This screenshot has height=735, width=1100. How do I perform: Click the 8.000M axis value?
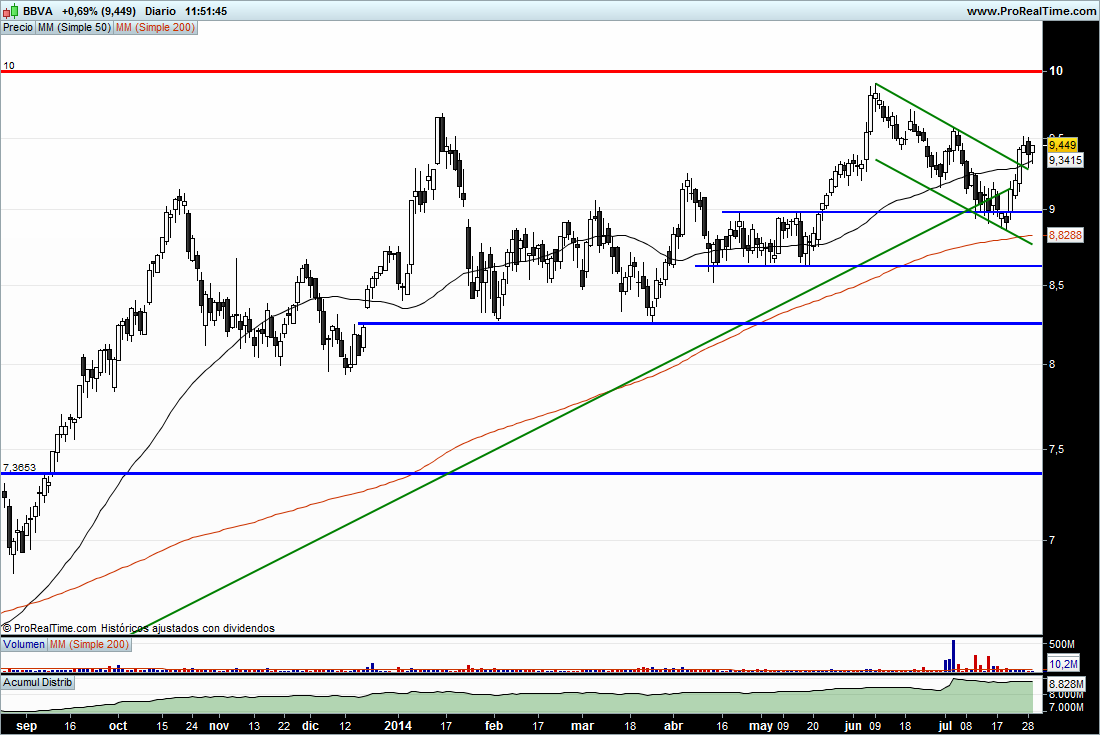[1066, 695]
